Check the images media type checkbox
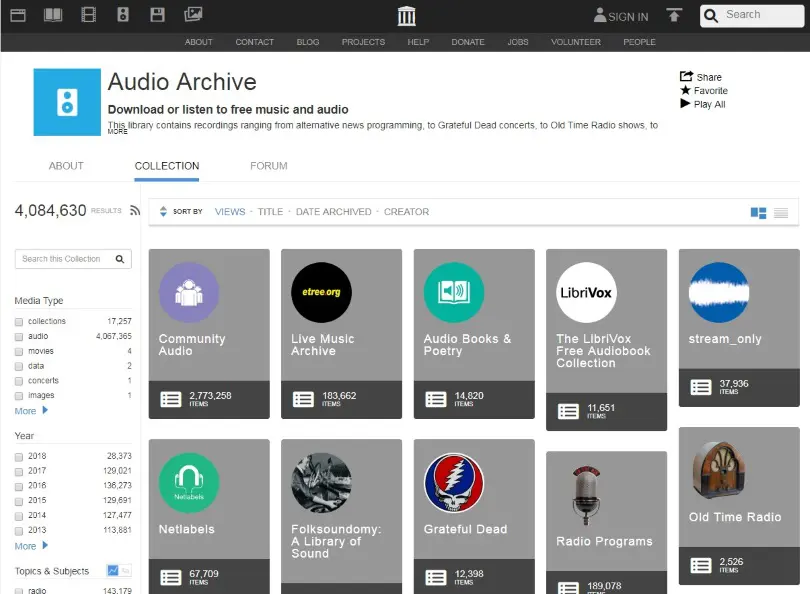The width and height of the screenshot is (810, 594). point(19,396)
